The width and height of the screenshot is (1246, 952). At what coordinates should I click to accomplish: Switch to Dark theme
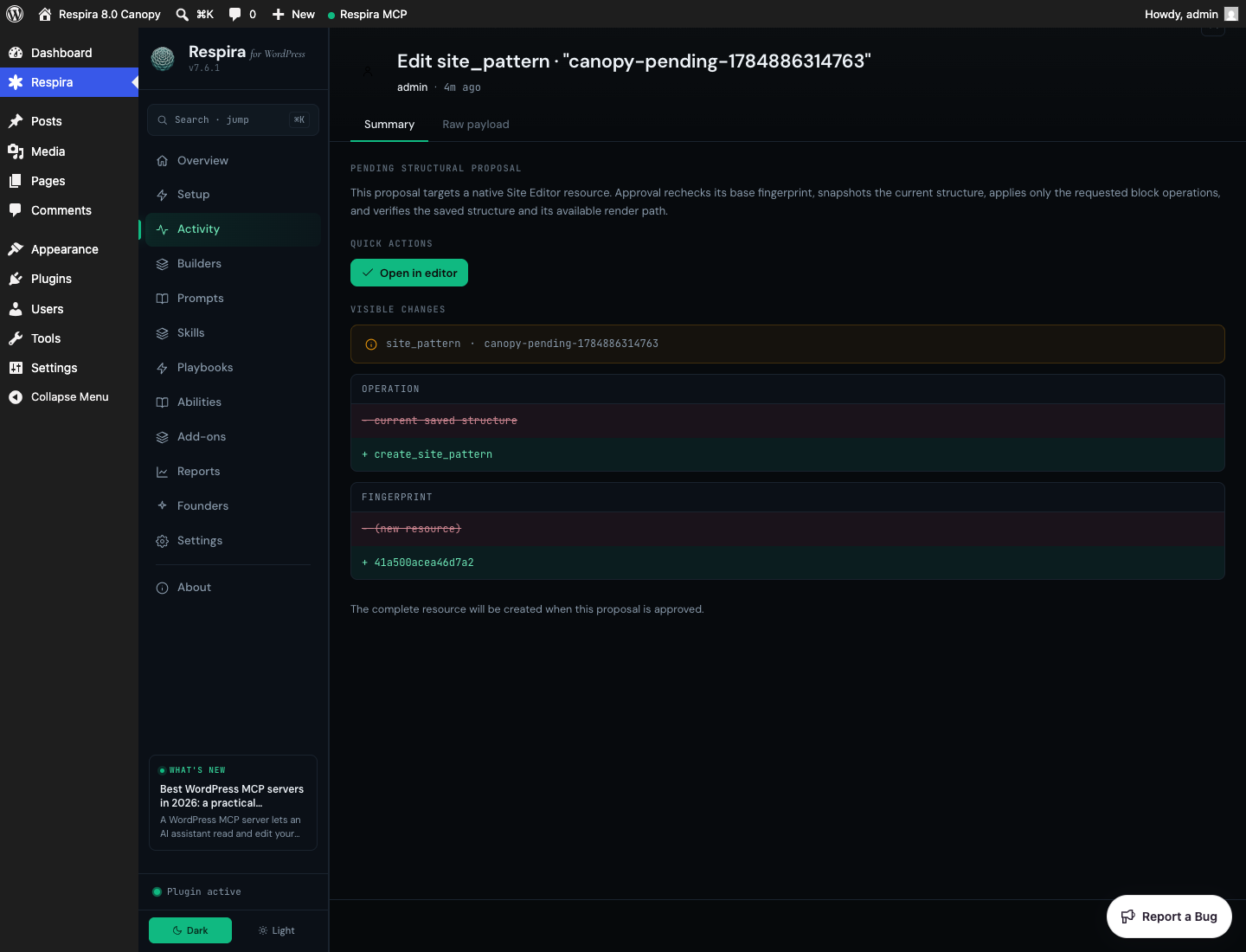point(190,930)
